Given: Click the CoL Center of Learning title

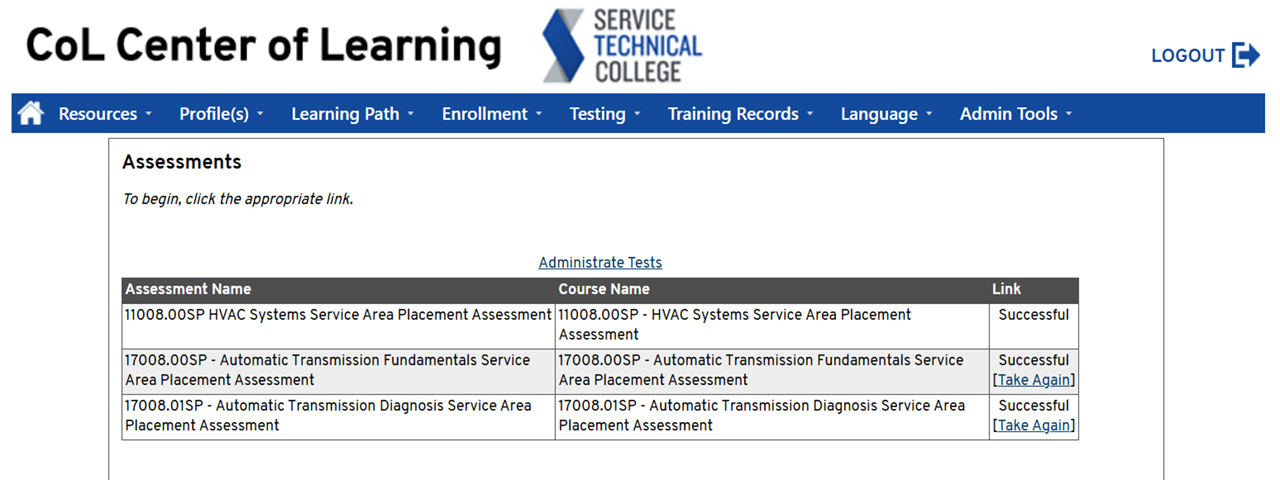Looking at the screenshot, I should 263,45.
